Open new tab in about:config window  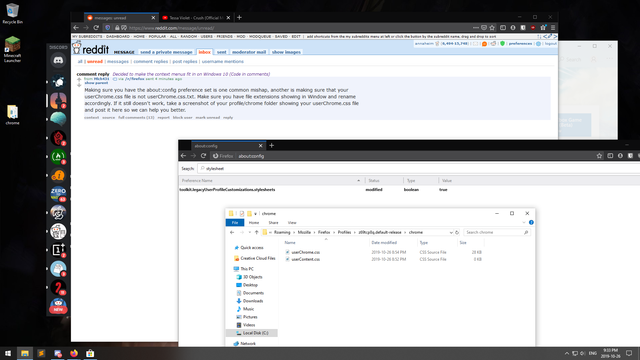tap(271, 145)
